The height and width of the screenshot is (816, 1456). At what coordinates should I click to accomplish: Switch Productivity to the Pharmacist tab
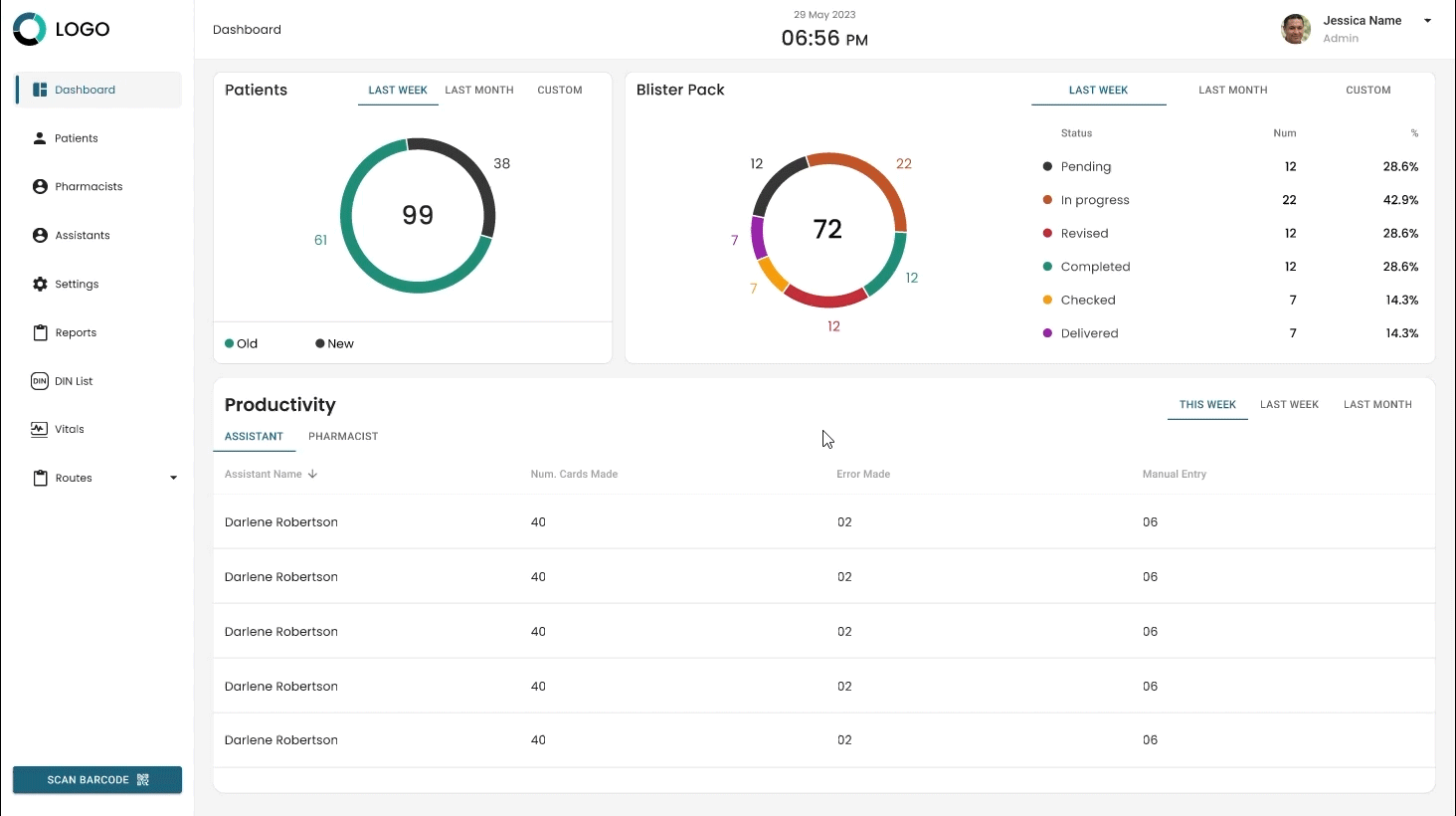pyautogui.click(x=343, y=437)
